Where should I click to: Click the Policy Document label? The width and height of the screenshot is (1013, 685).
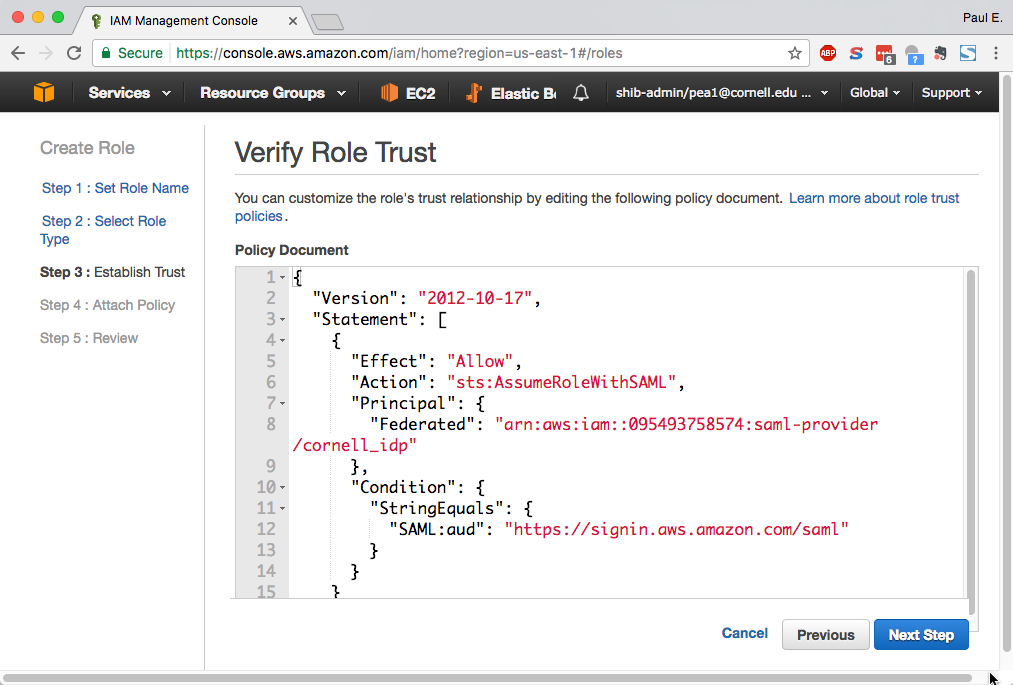[x=291, y=250]
